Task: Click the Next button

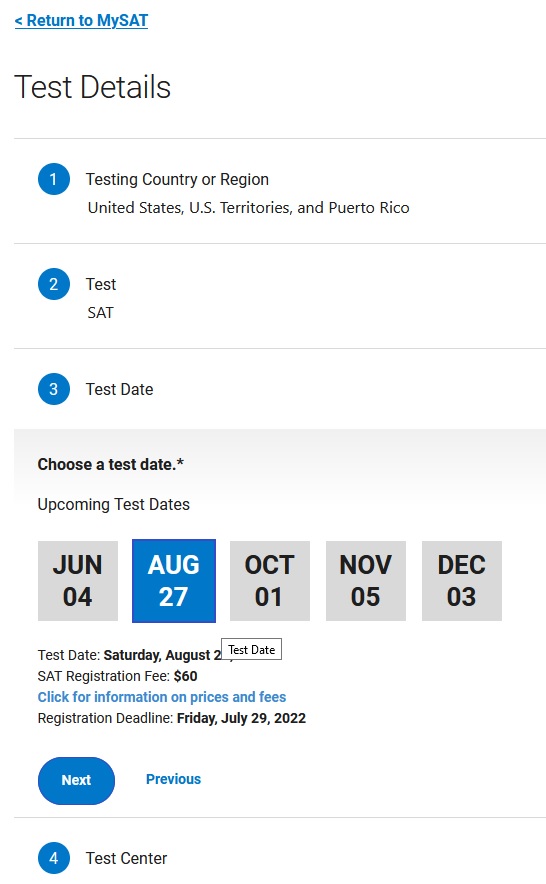Action: (x=76, y=780)
